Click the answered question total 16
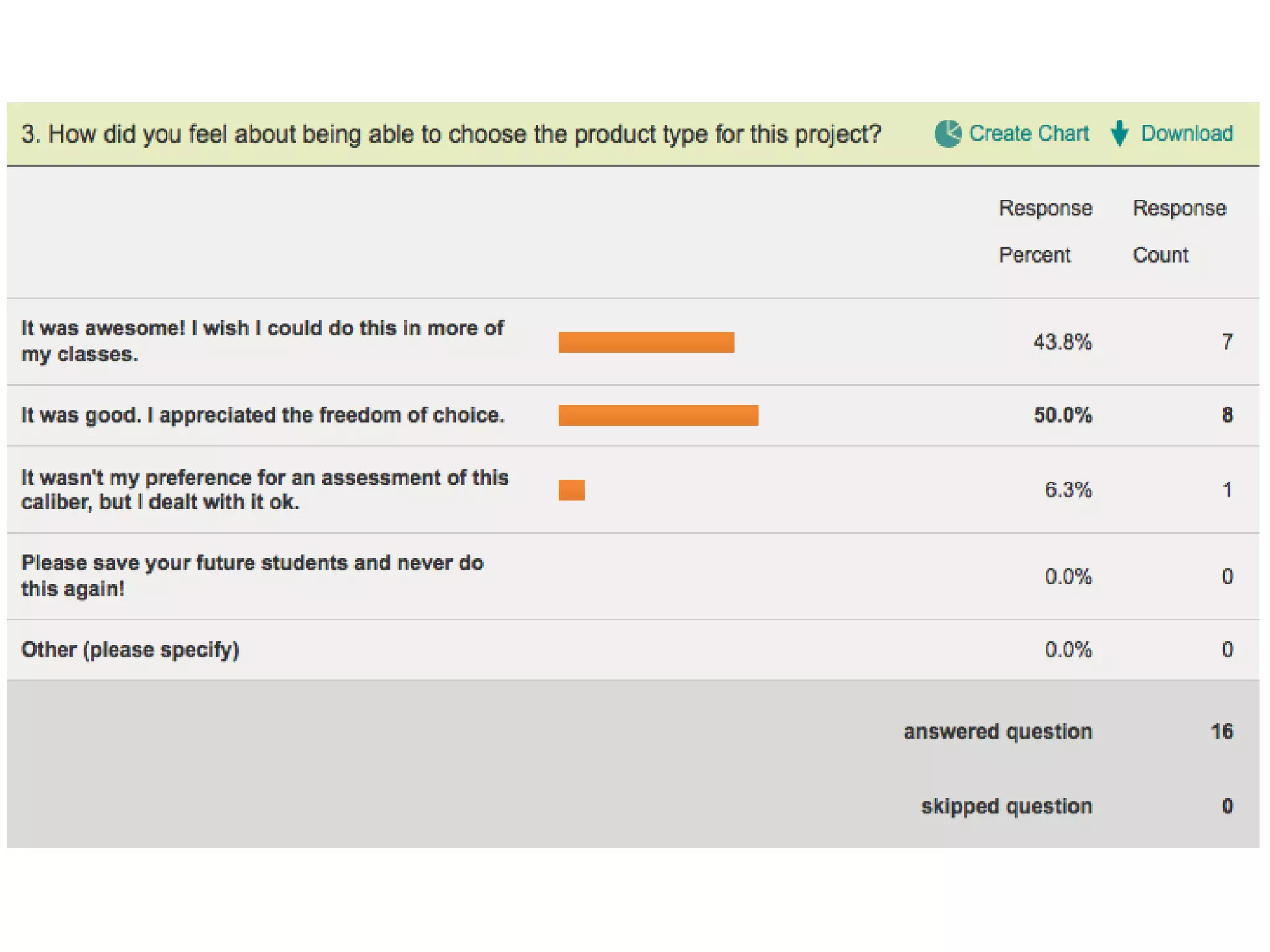The width and height of the screenshot is (1270, 952). (x=1222, y=731)
